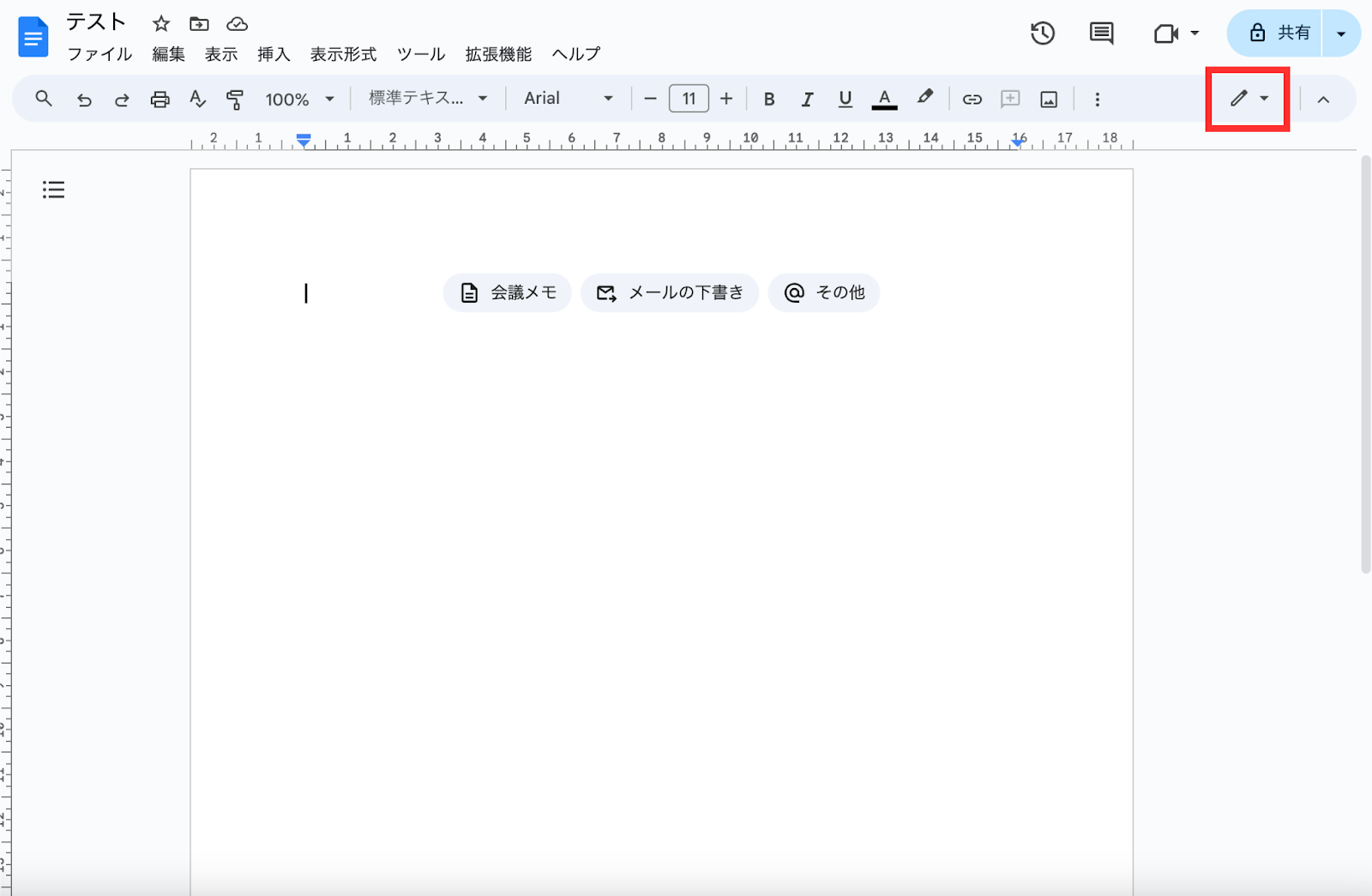Viewport: 1372px width, 896px height.
Task: Open the highlight color marker
Action: click(x=924, y=98)
